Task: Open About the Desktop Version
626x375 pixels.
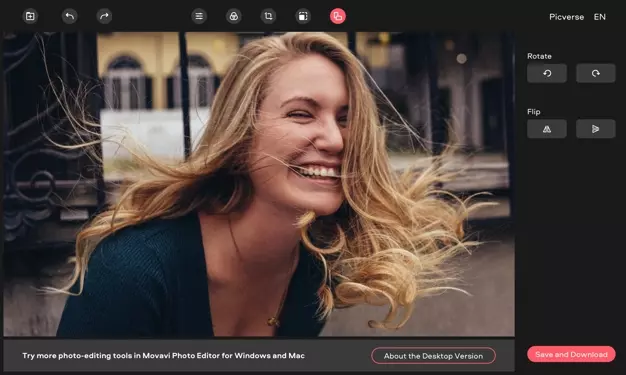Action: point(433,356)
